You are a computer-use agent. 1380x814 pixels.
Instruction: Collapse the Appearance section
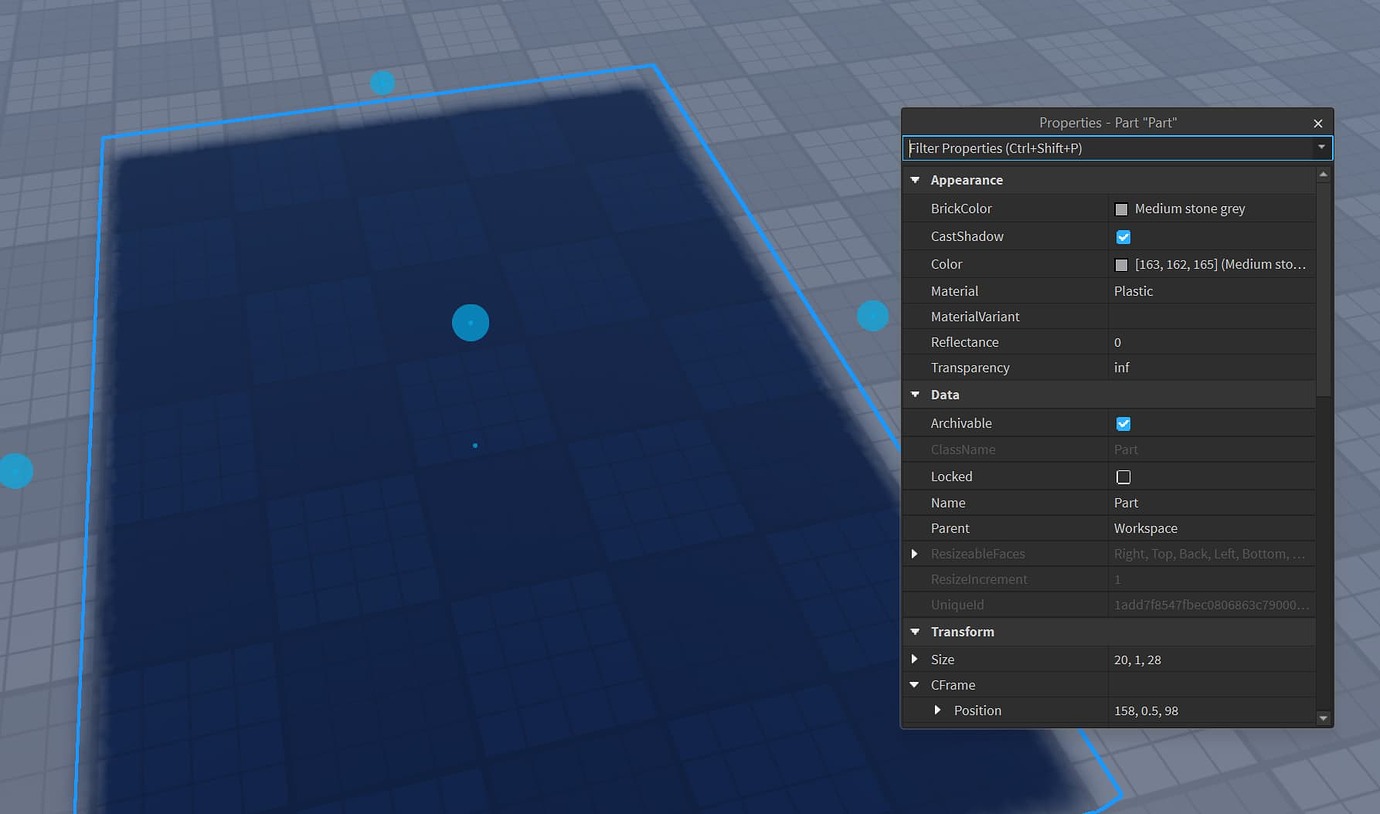(x=915, y=180)
